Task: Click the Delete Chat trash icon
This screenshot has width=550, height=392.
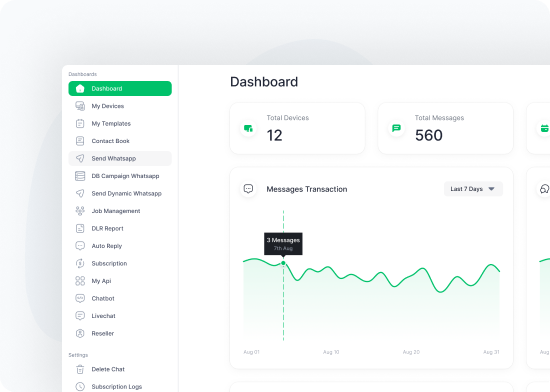Action: [80, 369]
